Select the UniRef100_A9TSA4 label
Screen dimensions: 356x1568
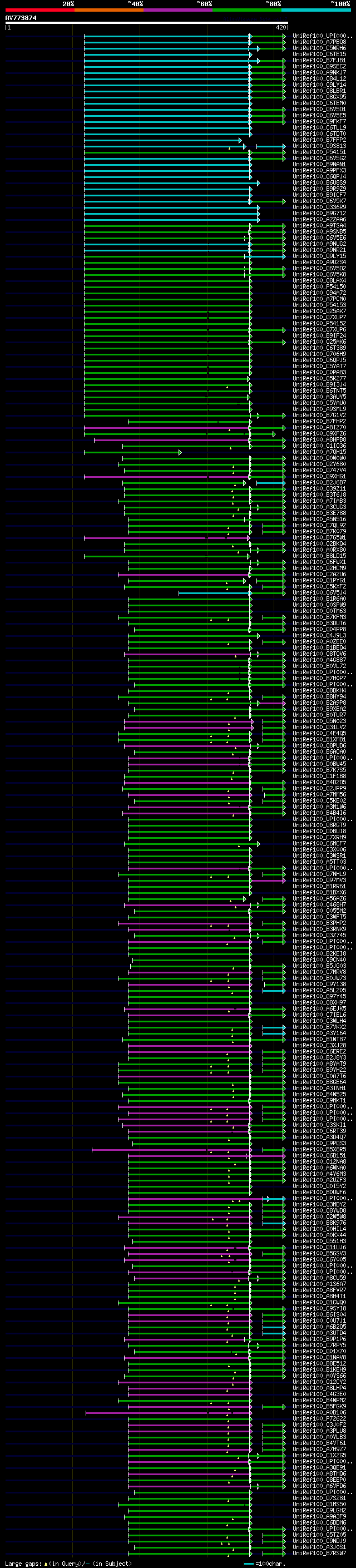pos(319,225)
